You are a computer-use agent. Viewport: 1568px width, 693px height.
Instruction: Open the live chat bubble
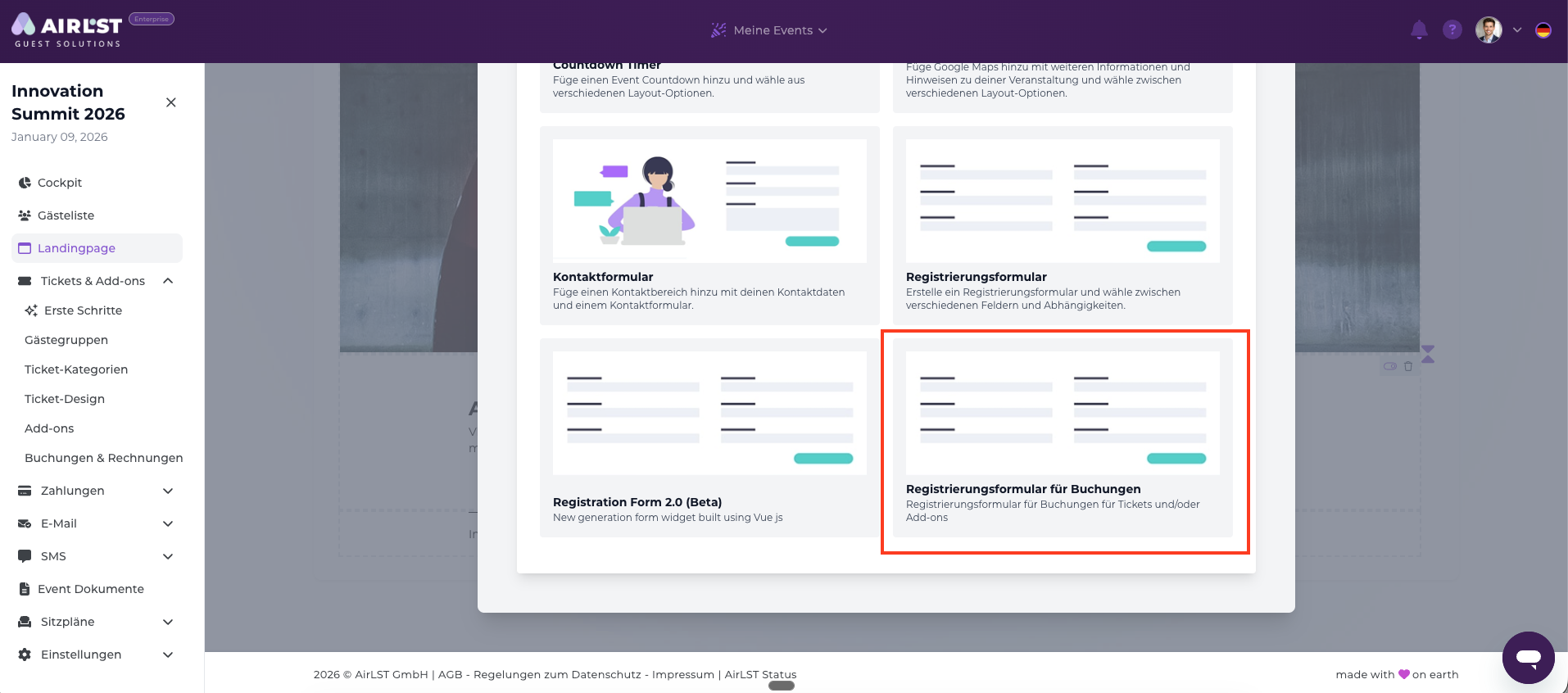(x=1528, y=657)
